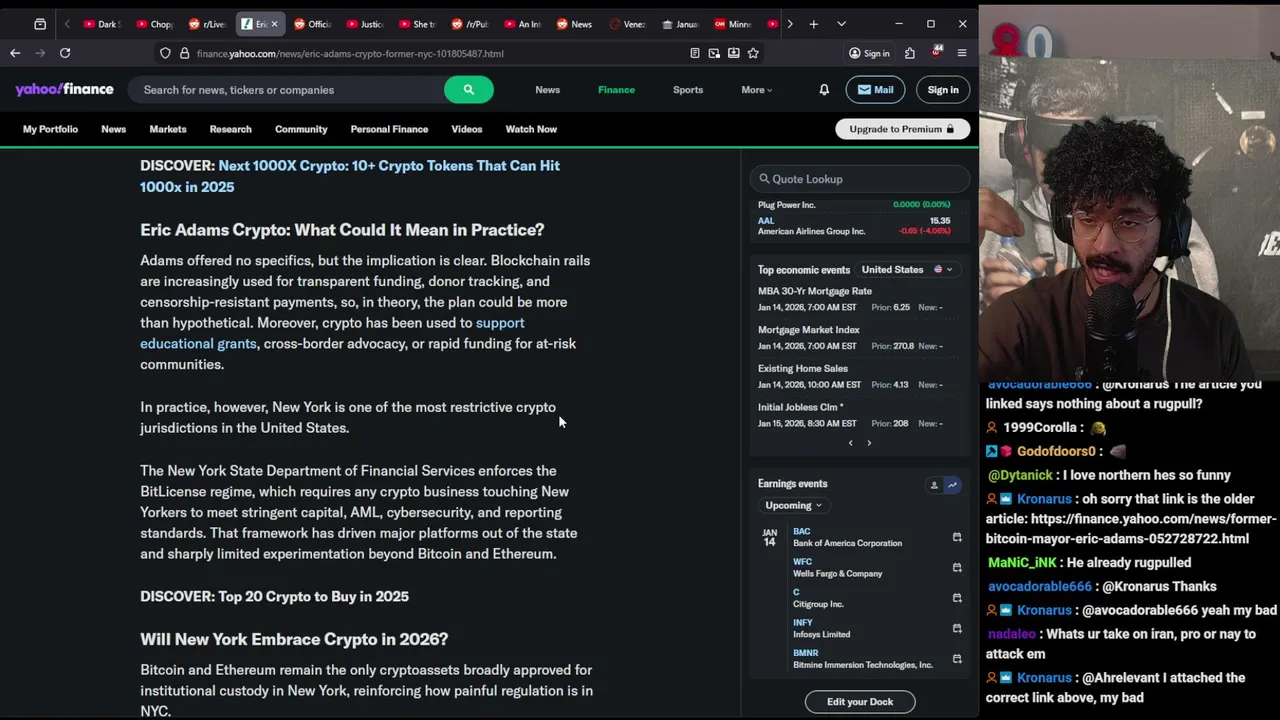This screenshot has height=720, width=1280.
Task: Open the browser hamburger menu
Action: coord(962,53)
